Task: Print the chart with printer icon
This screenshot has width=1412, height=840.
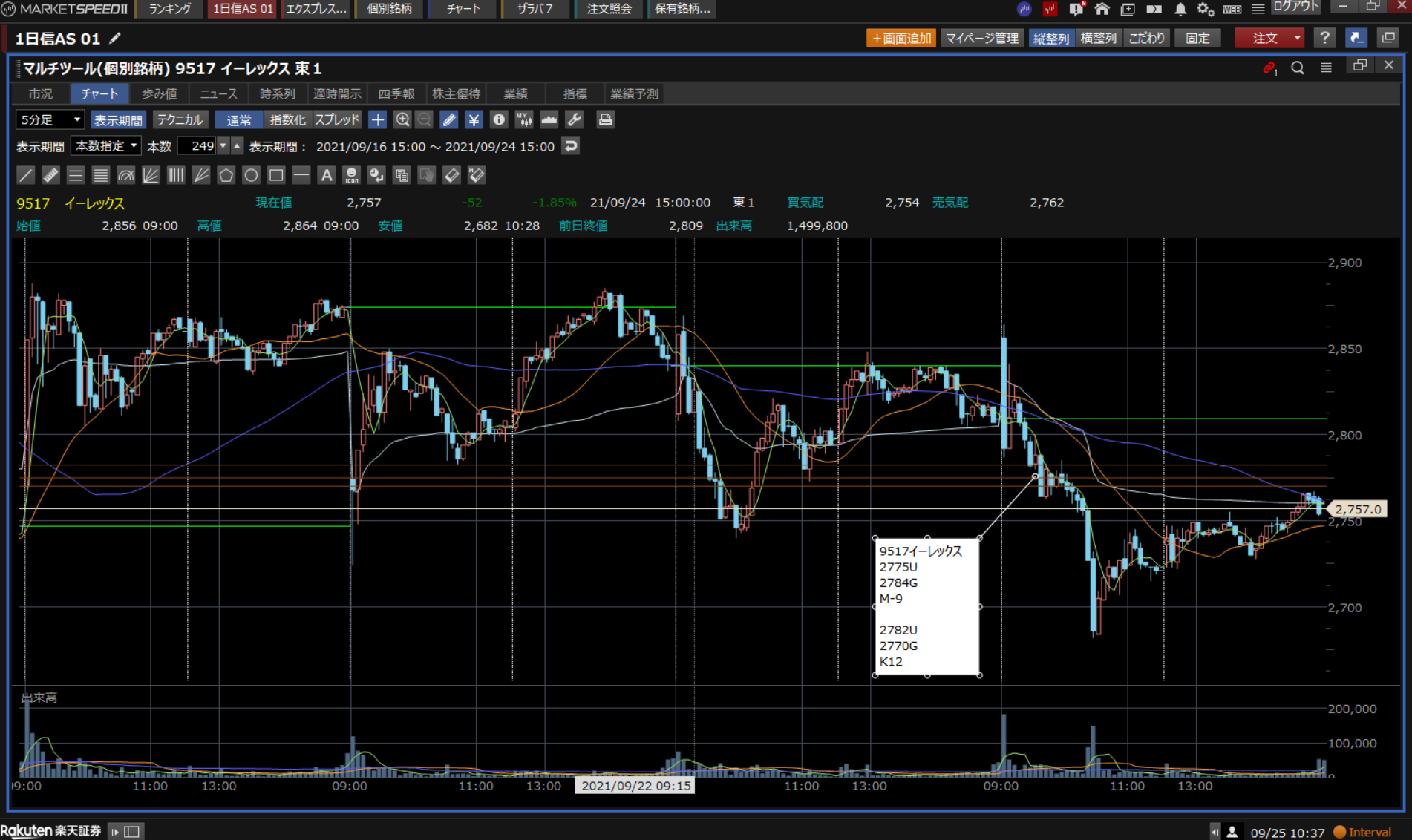Action: coord(605,119)
